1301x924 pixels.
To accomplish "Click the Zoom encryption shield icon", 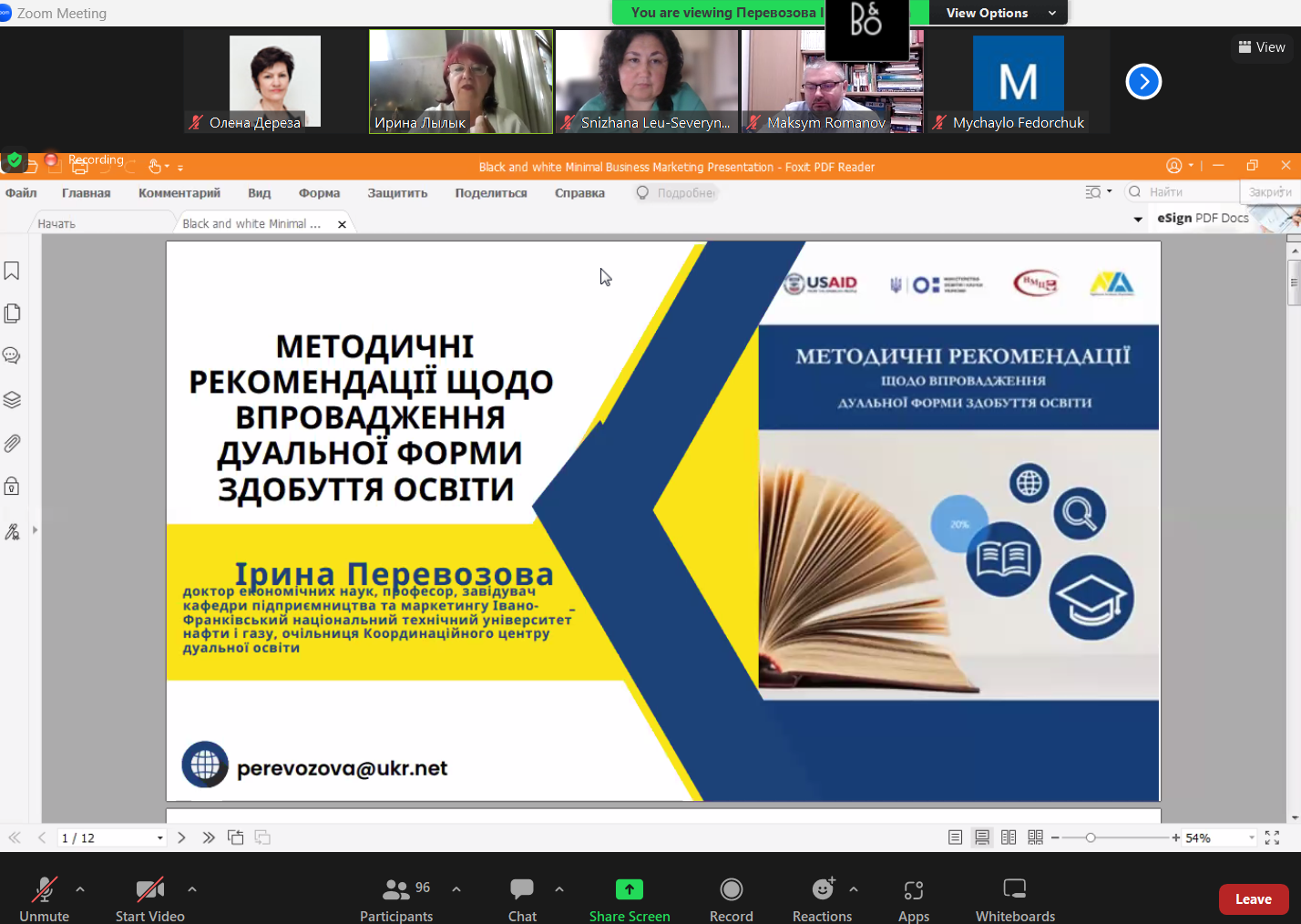I will coord(14,160).
